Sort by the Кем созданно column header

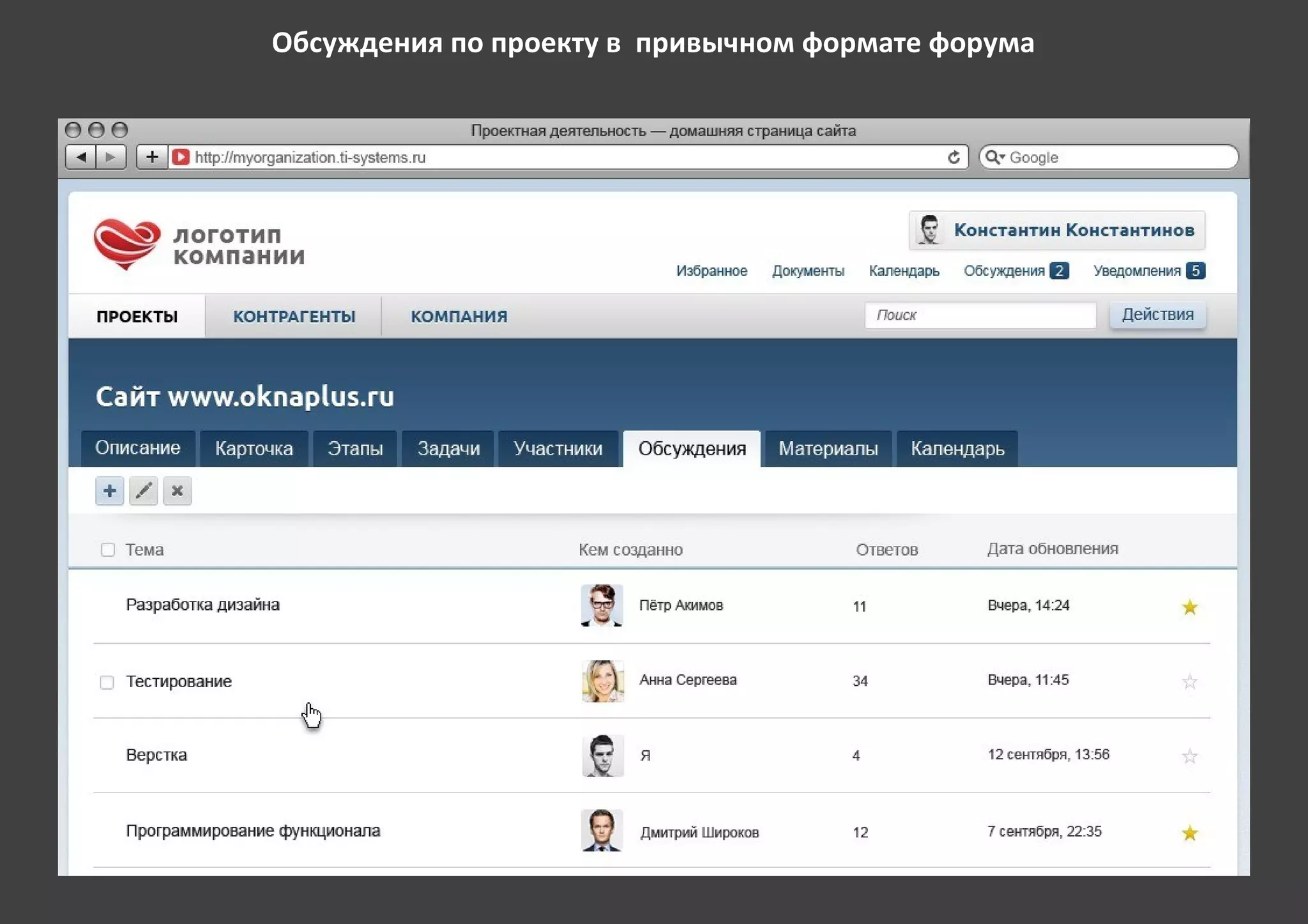pos(630,550)
